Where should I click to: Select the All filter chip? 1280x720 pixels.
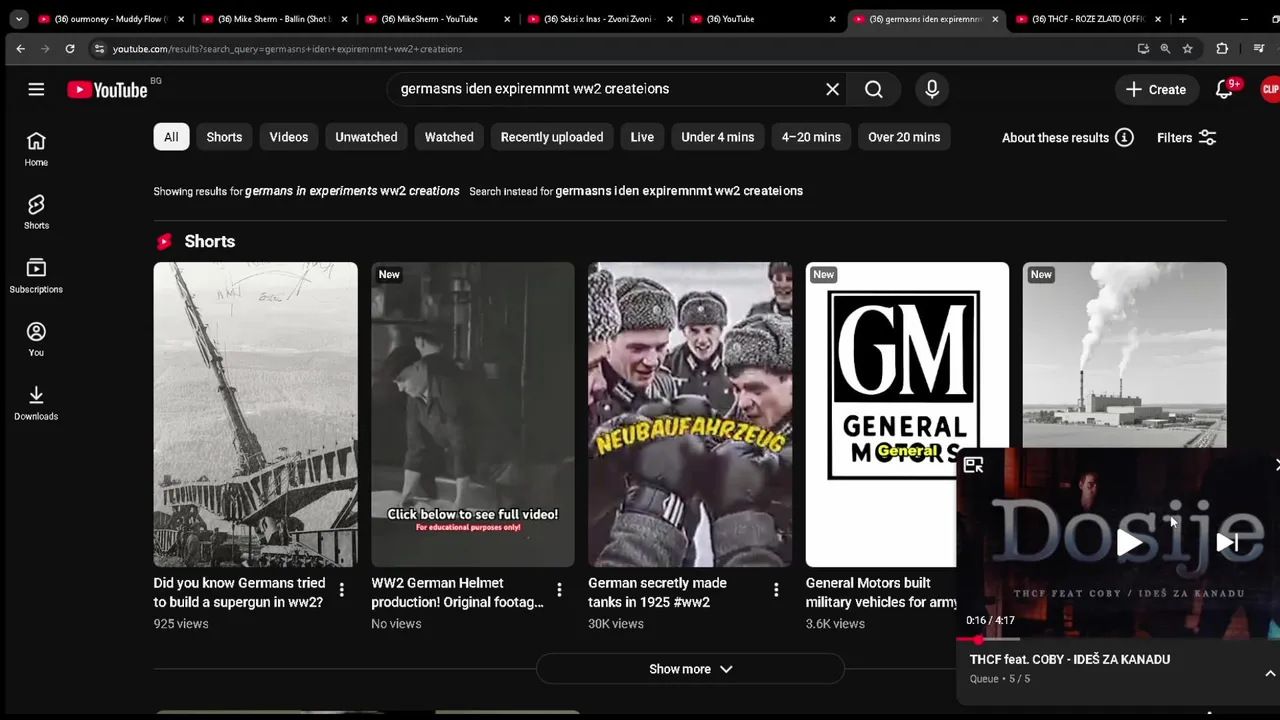[171, 137]
